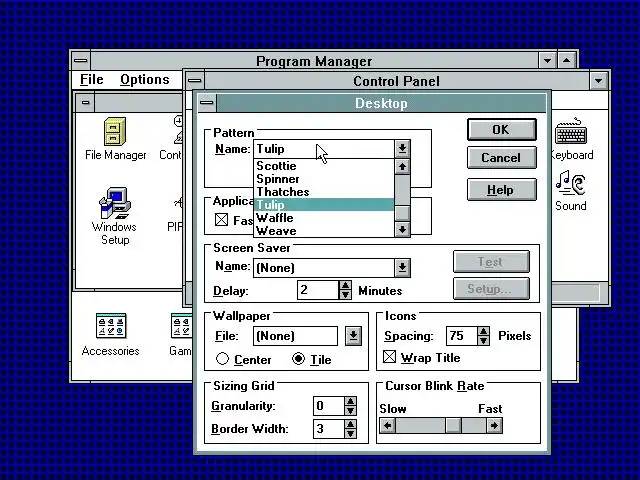
Task: Choose Waffle from the pattern list
Action: tap(324, 218)
